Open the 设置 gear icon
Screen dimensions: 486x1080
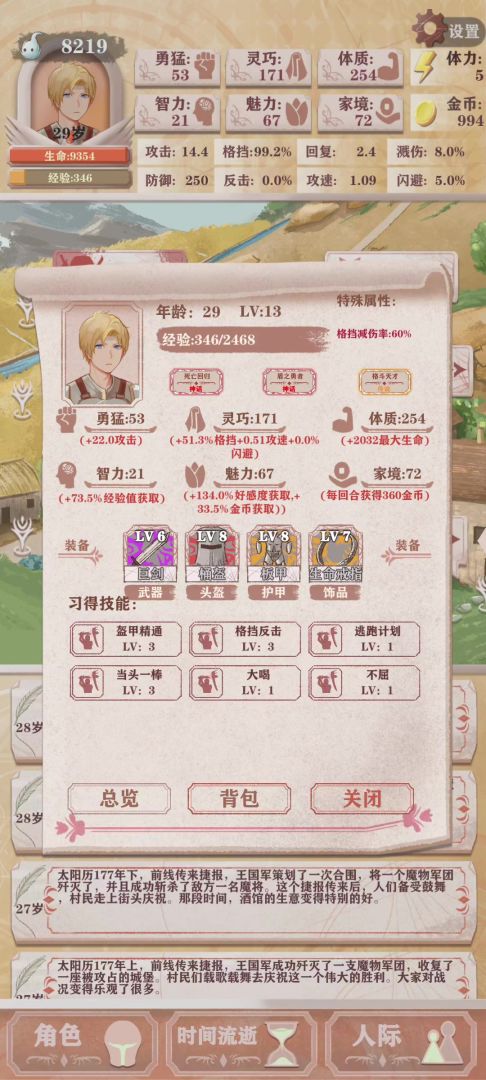430,28
